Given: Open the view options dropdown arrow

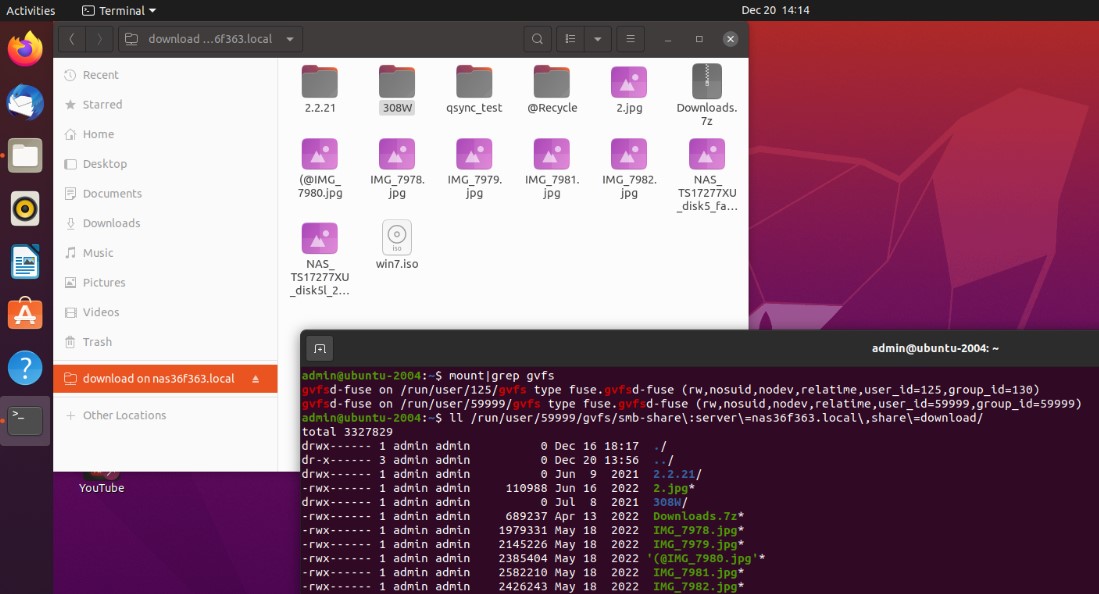Looking at the screenshot, I should [597, 39].
